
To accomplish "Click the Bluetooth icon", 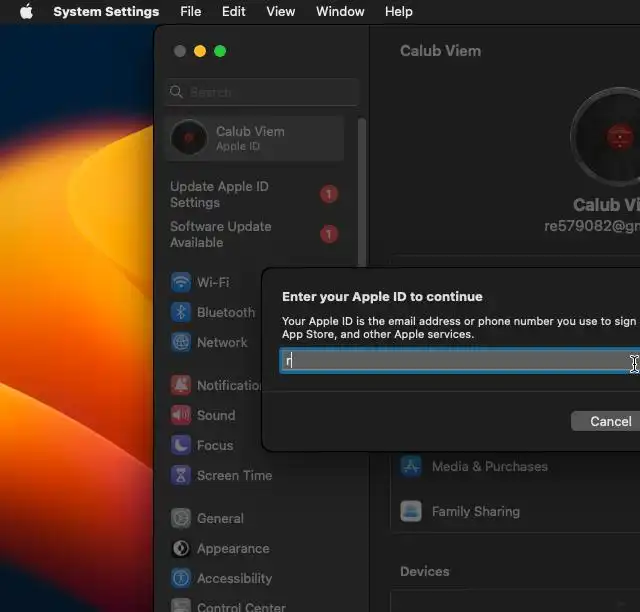I will [181, 312].
